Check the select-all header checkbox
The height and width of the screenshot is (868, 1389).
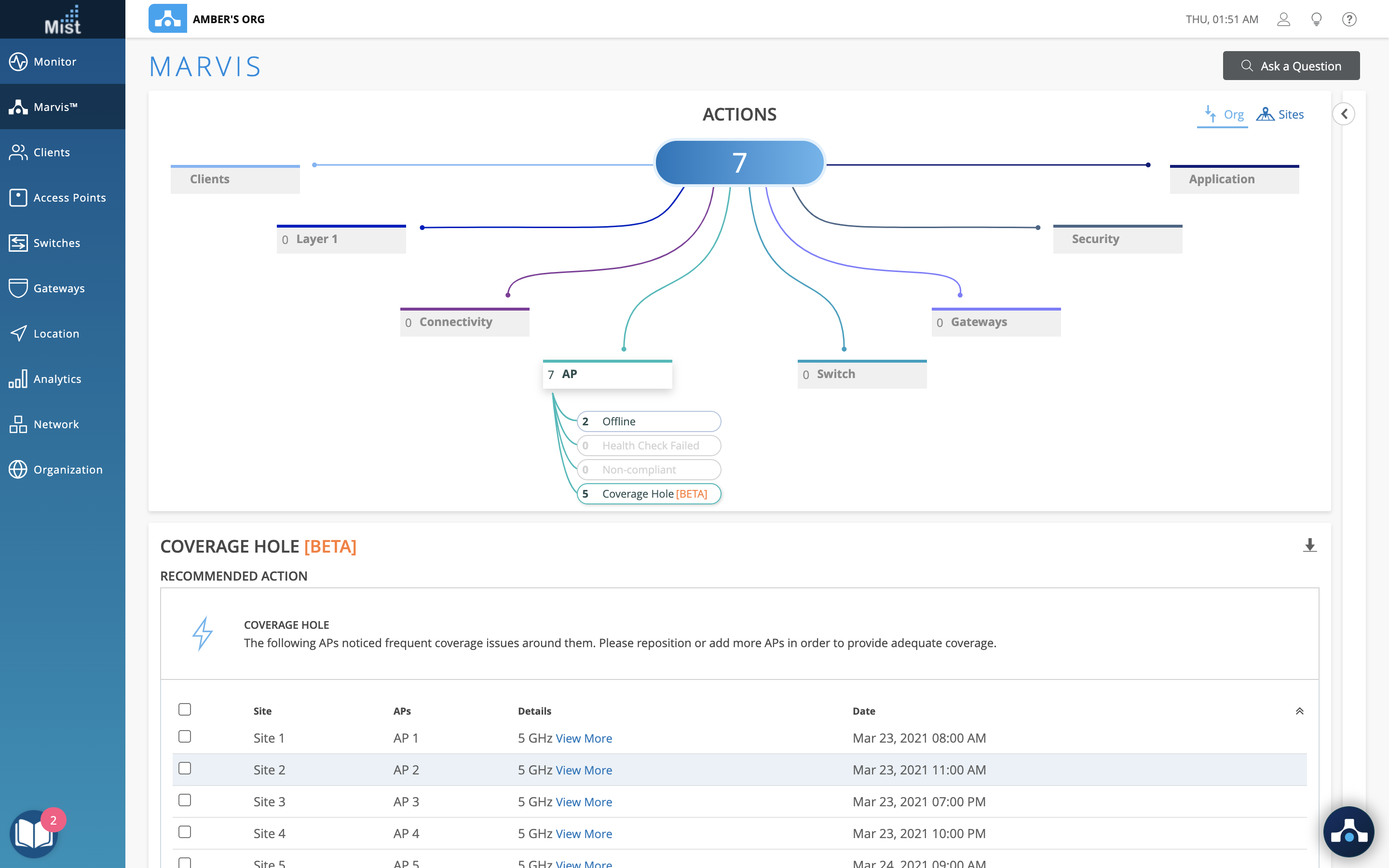click(x=184, y=709)
